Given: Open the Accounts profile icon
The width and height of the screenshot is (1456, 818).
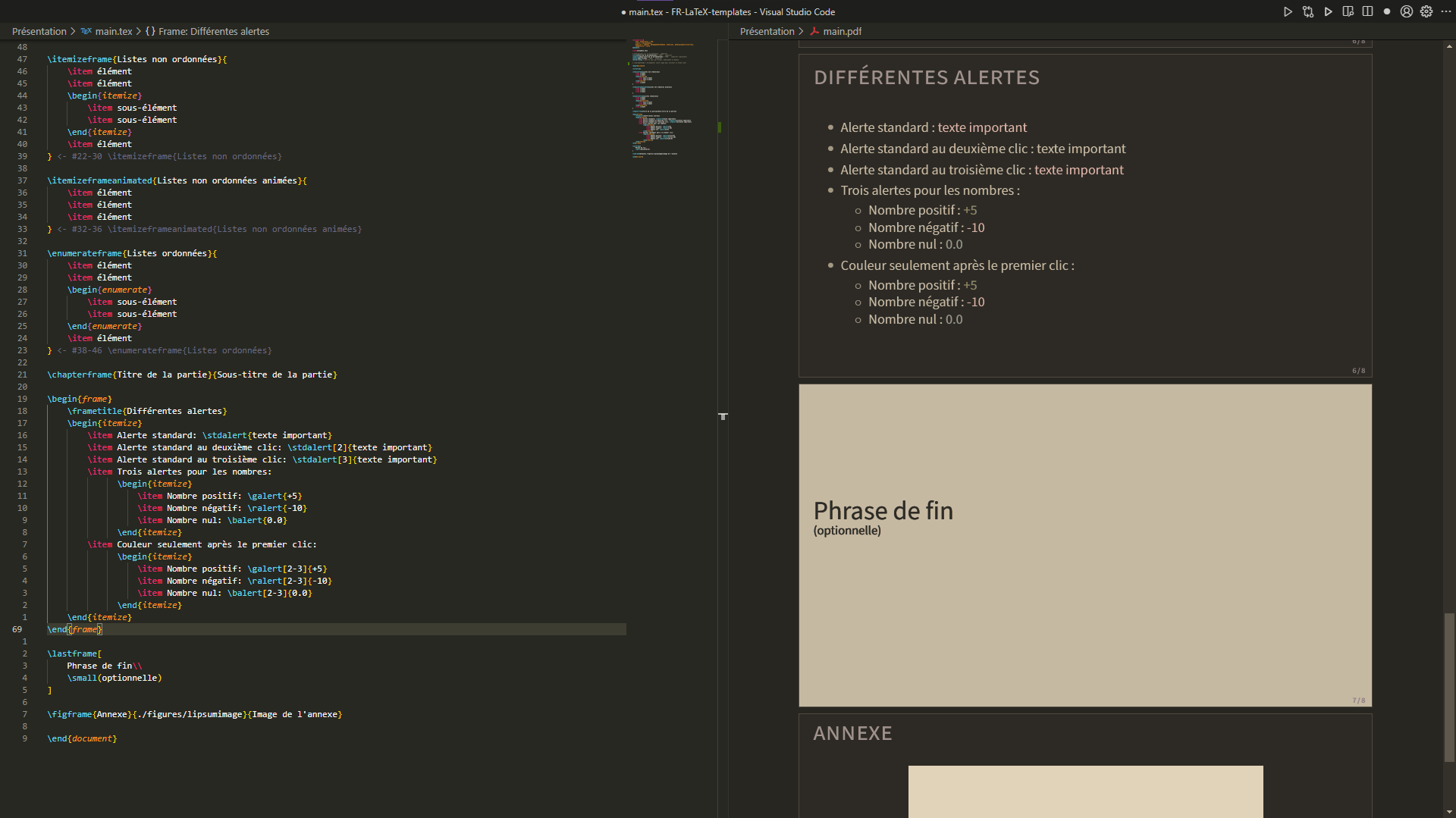Looking at the screenshot, I should click(x=1407, y=11).
